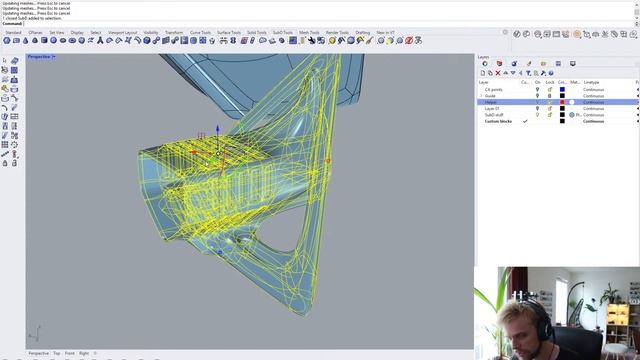Create a new layer in Layers panel
Image resolution: width=640 pixels, height=360 pixels.
pos(483,73)
